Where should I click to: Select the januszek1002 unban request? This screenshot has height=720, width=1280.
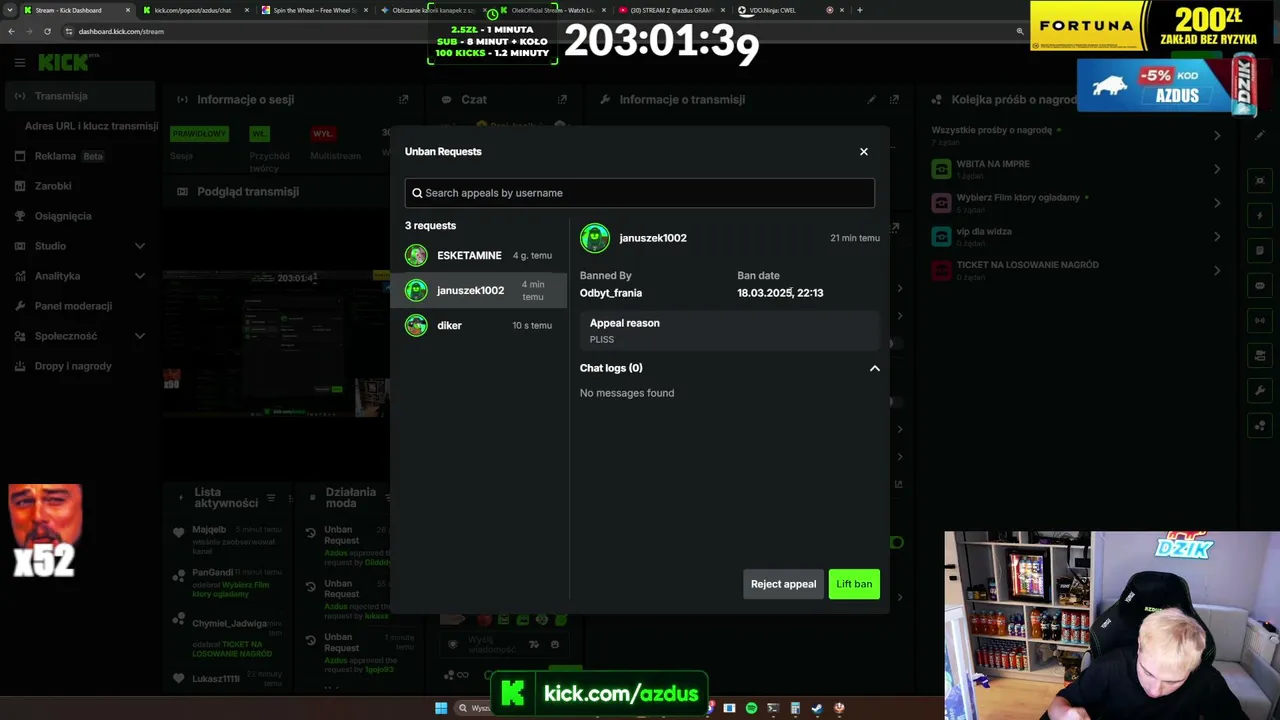pyautogui.click(x=479, y=290)
